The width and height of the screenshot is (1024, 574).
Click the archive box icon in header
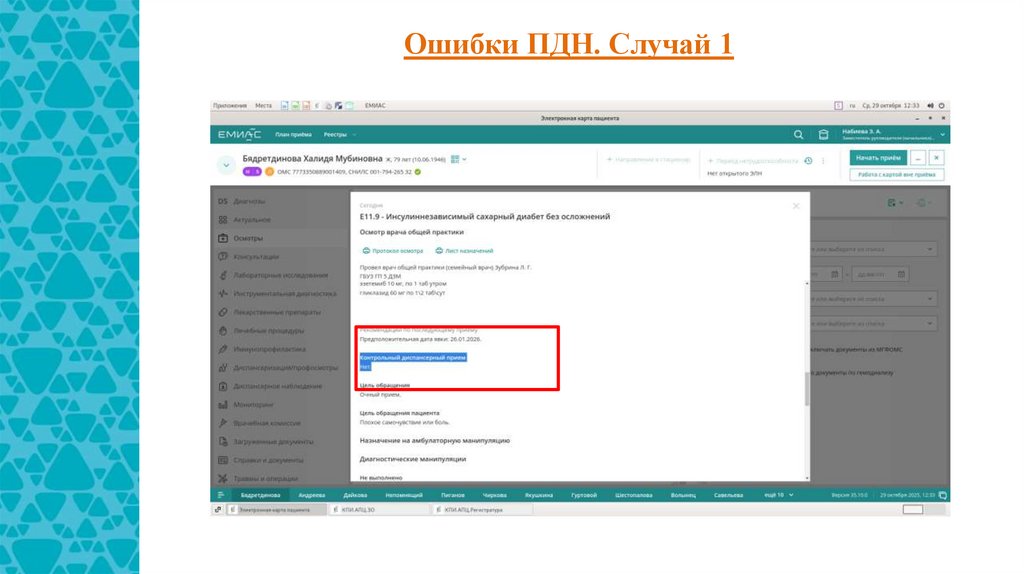click(x=824, y=135)
